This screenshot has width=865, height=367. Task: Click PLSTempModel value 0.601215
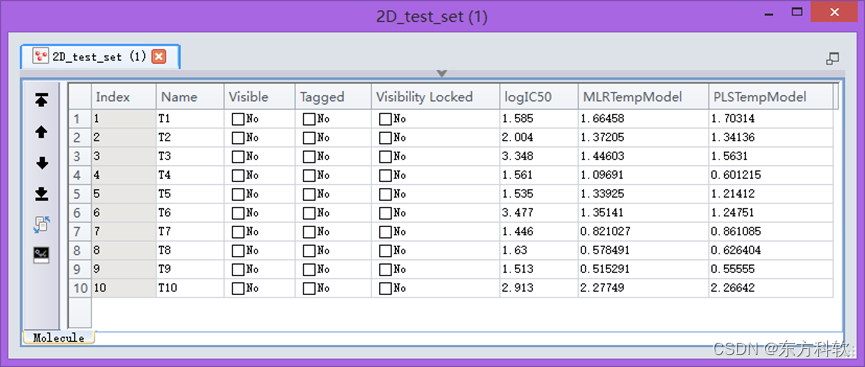pyautogui.click(x=771, y=175)
